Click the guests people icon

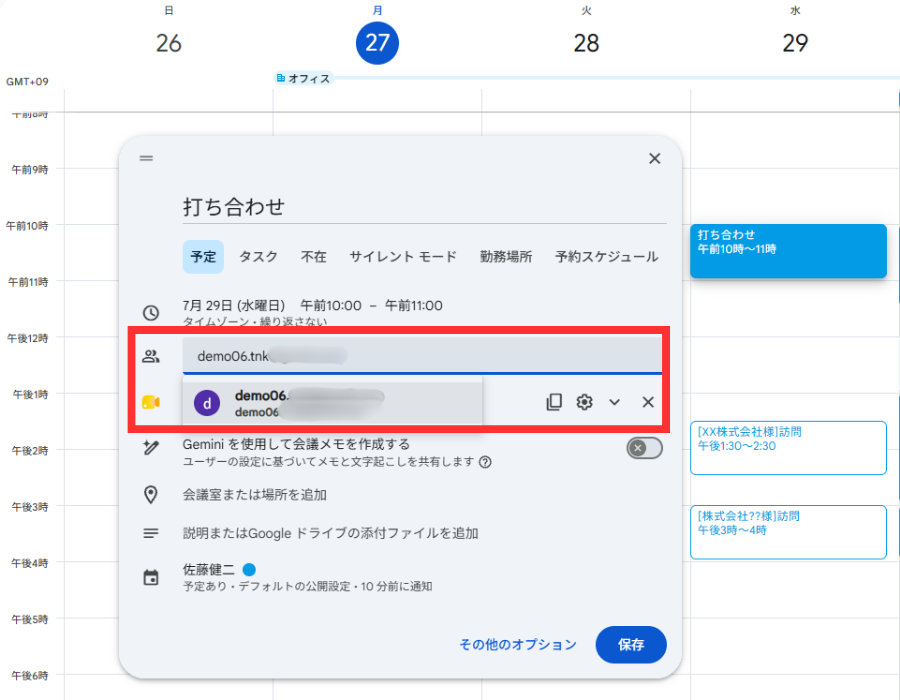pyautogui.click(x=151, y=356)
